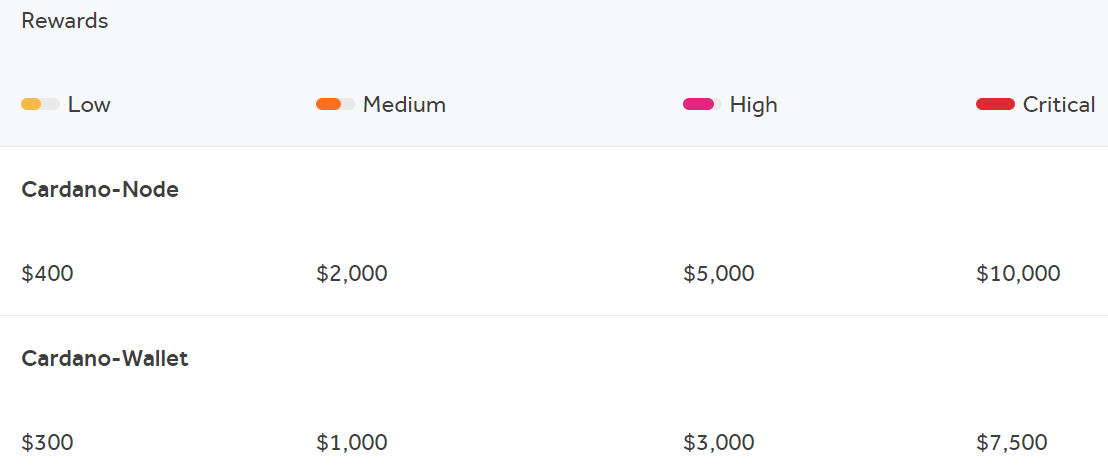Select the Low severity label
This screenshot has width=1108, height=475.
tap(89, 105)
